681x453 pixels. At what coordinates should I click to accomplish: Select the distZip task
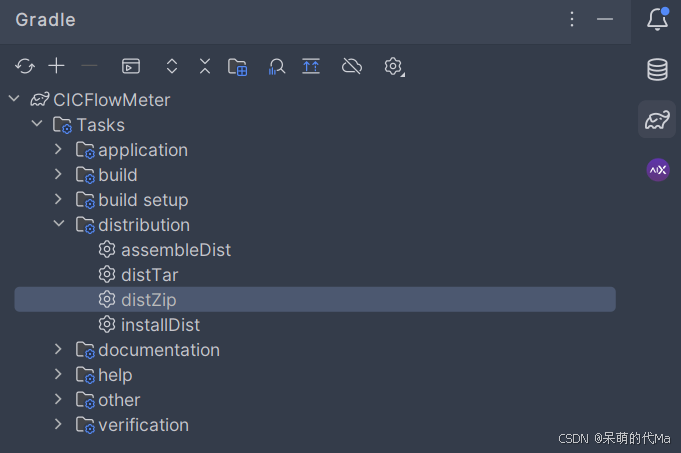click(x=315, y=299)
